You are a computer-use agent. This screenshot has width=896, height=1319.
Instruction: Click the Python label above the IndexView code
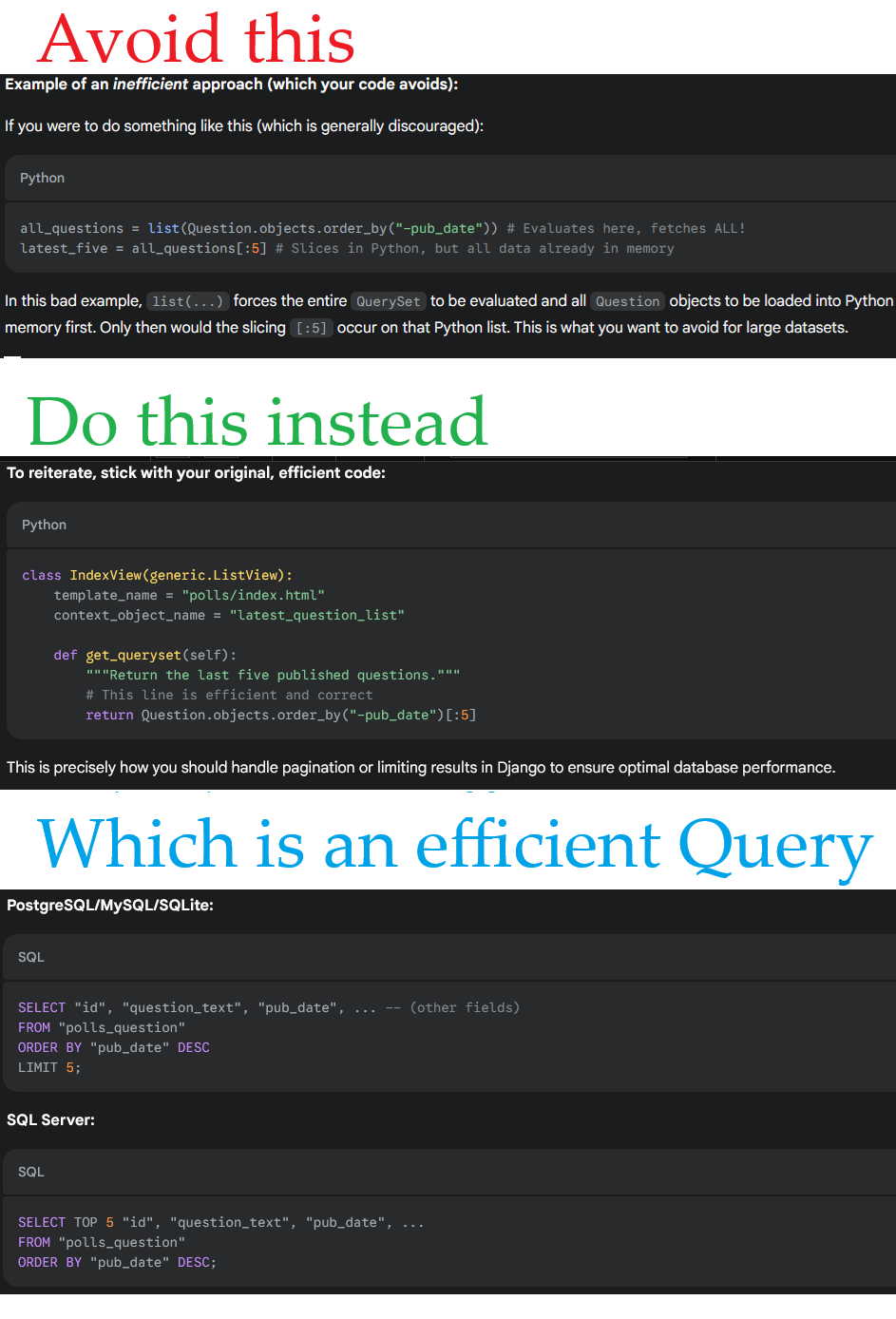pyautogui.click(x=44, y=525)
